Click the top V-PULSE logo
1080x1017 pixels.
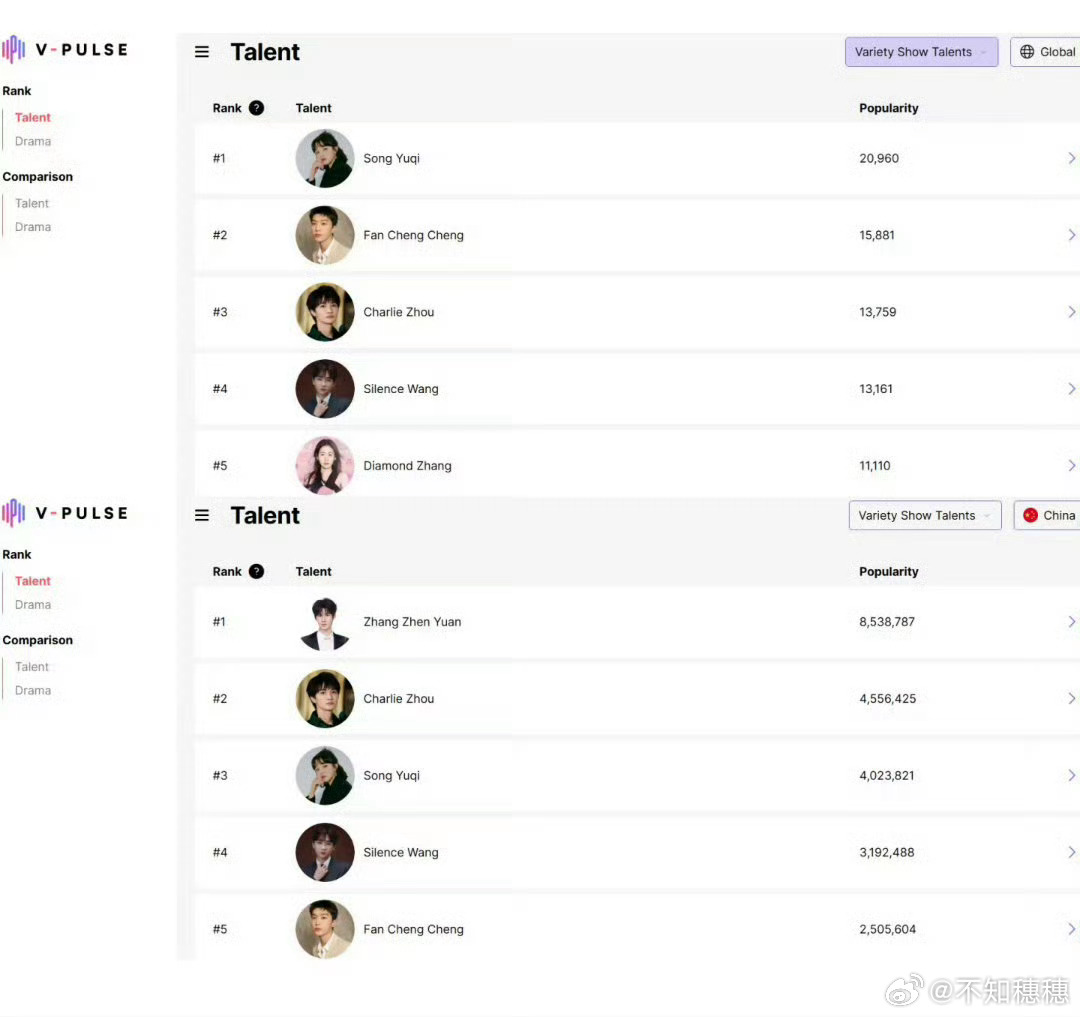[65, 50]
